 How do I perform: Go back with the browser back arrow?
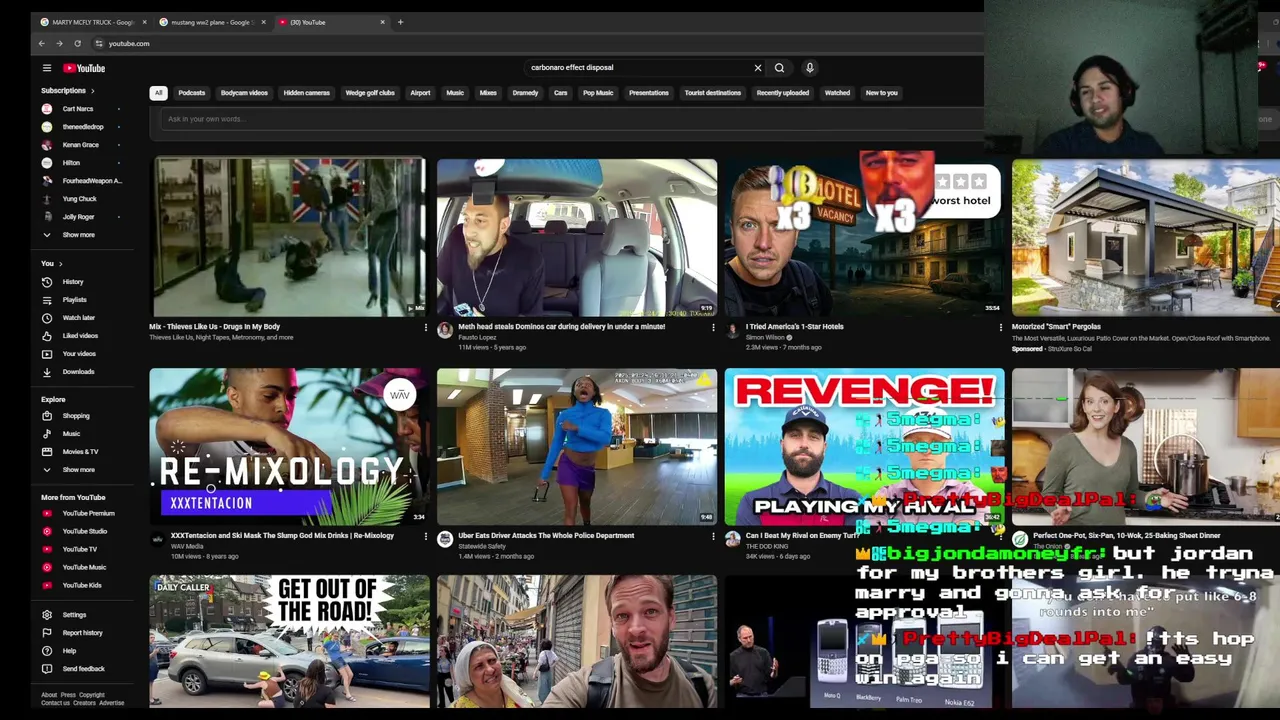pyautogui.click(x=41, y=43)
